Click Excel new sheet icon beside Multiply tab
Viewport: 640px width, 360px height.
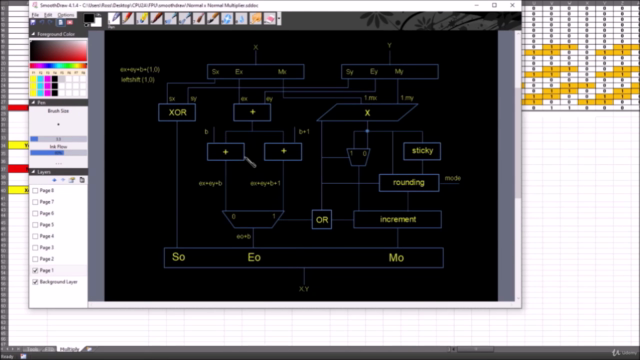click(89, 349)
